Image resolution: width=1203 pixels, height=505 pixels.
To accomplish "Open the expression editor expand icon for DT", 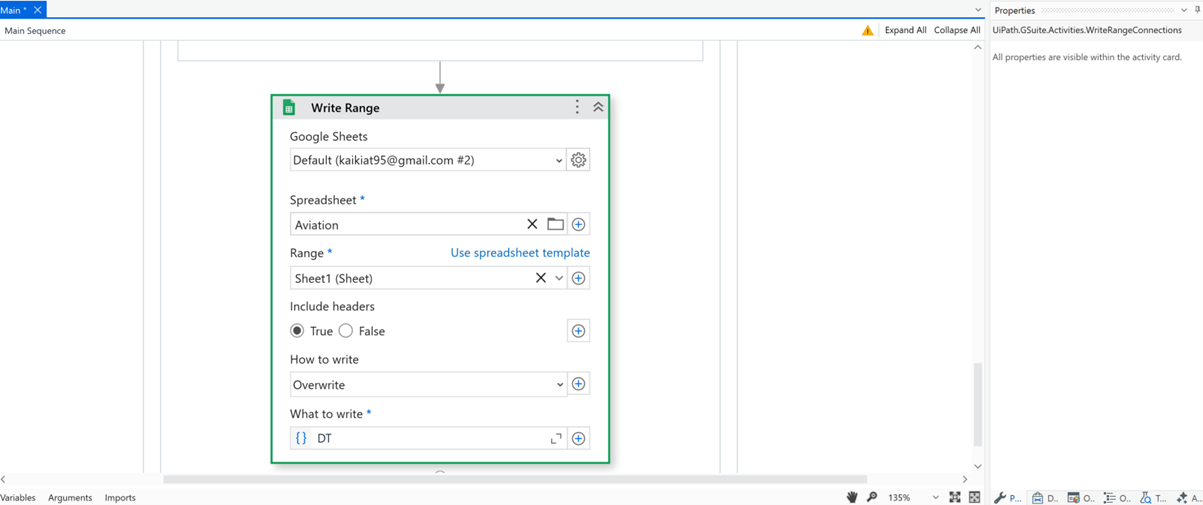I will 556,438.
